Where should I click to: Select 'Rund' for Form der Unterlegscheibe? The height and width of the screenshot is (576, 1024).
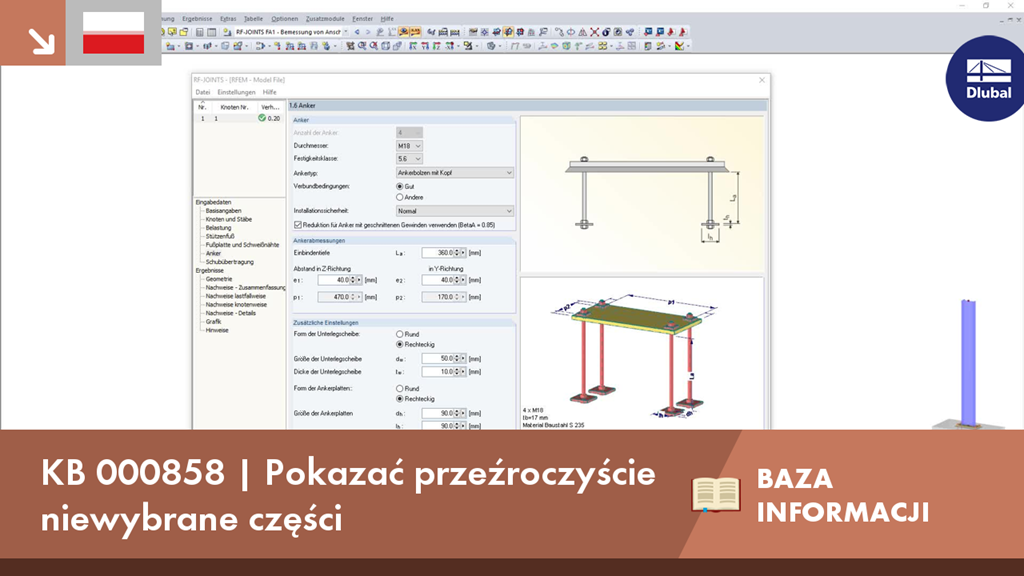(x=400, y=334)
